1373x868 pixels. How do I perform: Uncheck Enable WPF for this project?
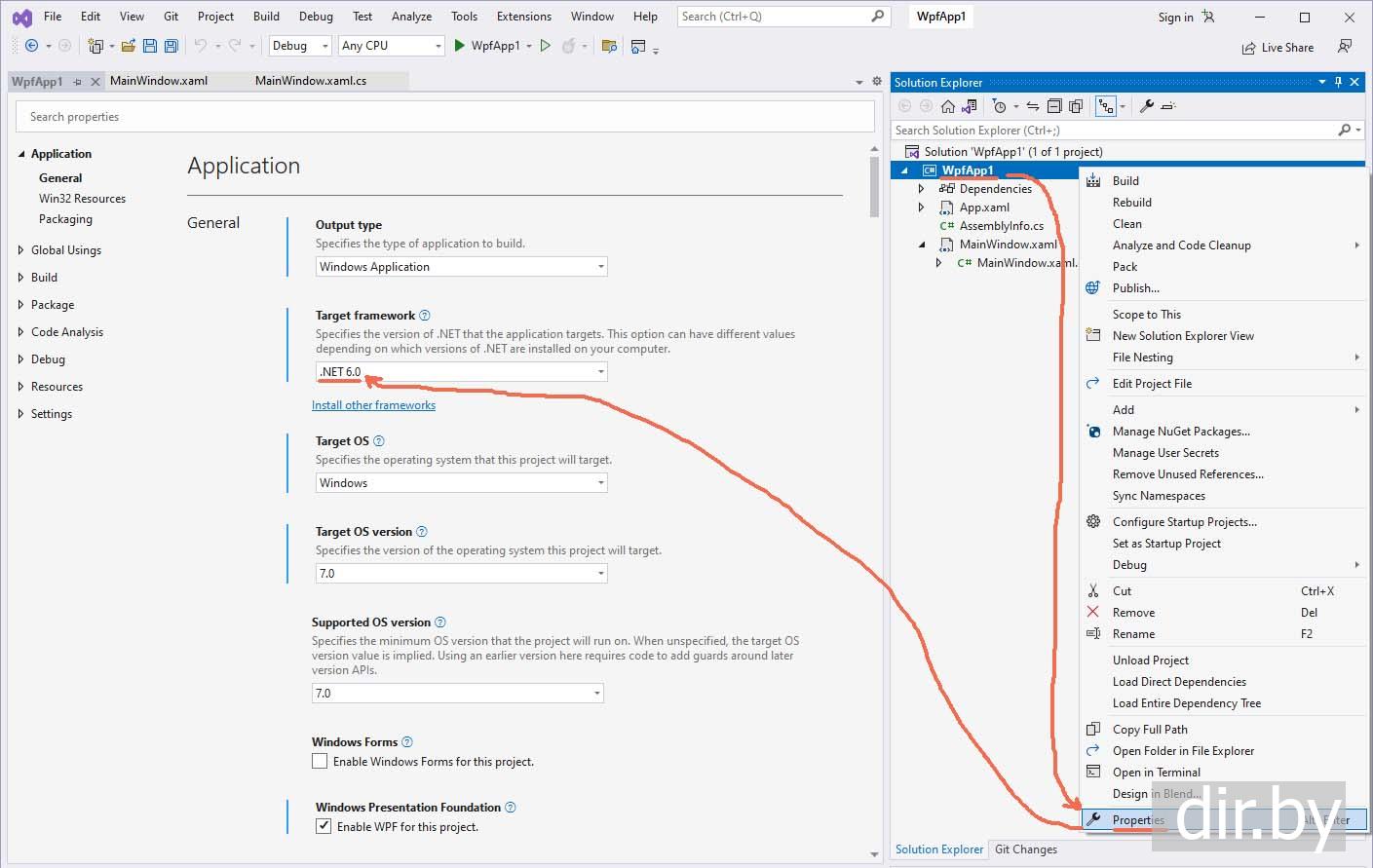coord(324,826)
